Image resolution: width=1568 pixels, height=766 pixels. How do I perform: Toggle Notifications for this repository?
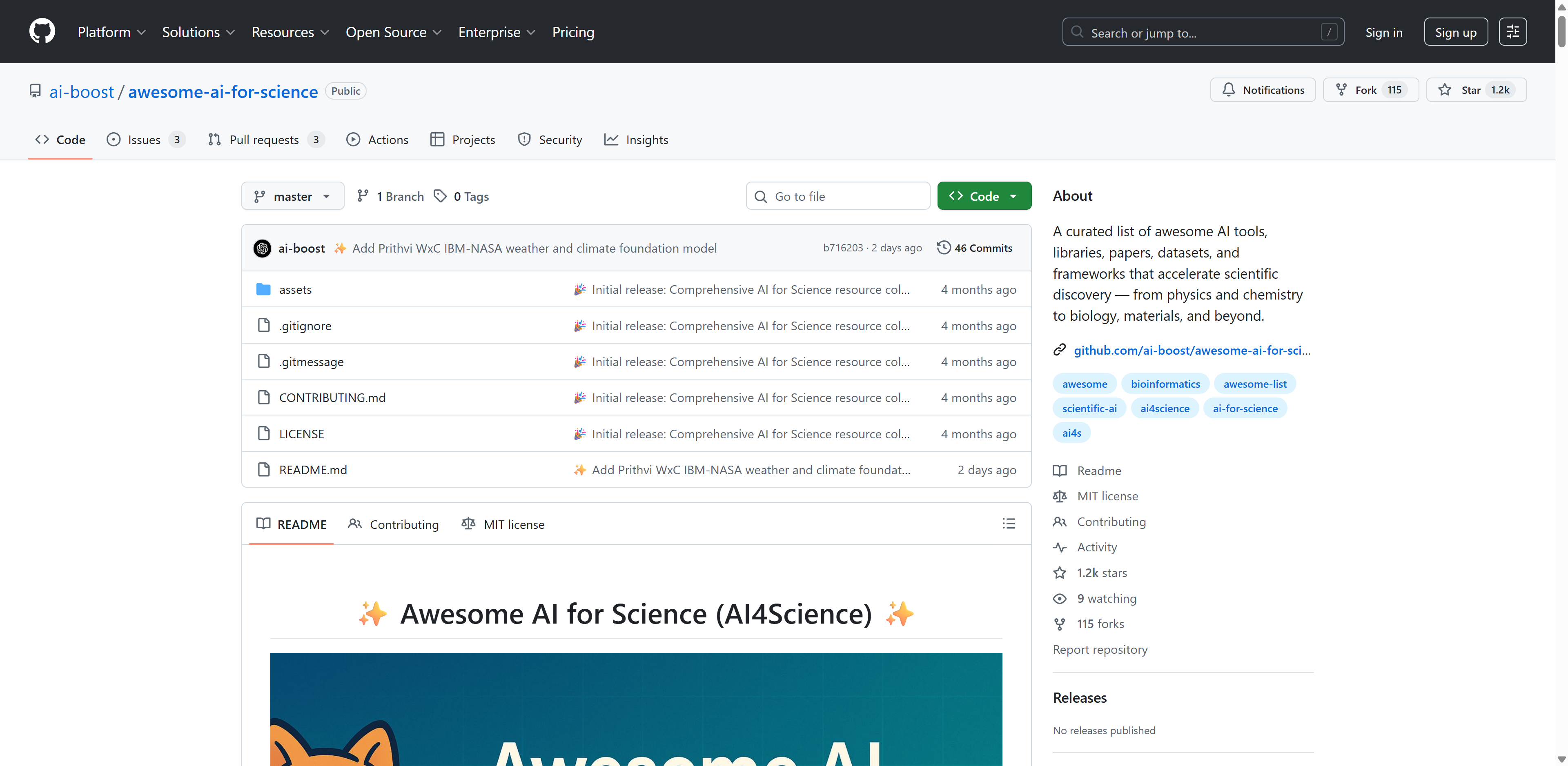[x=1263, y=90]
